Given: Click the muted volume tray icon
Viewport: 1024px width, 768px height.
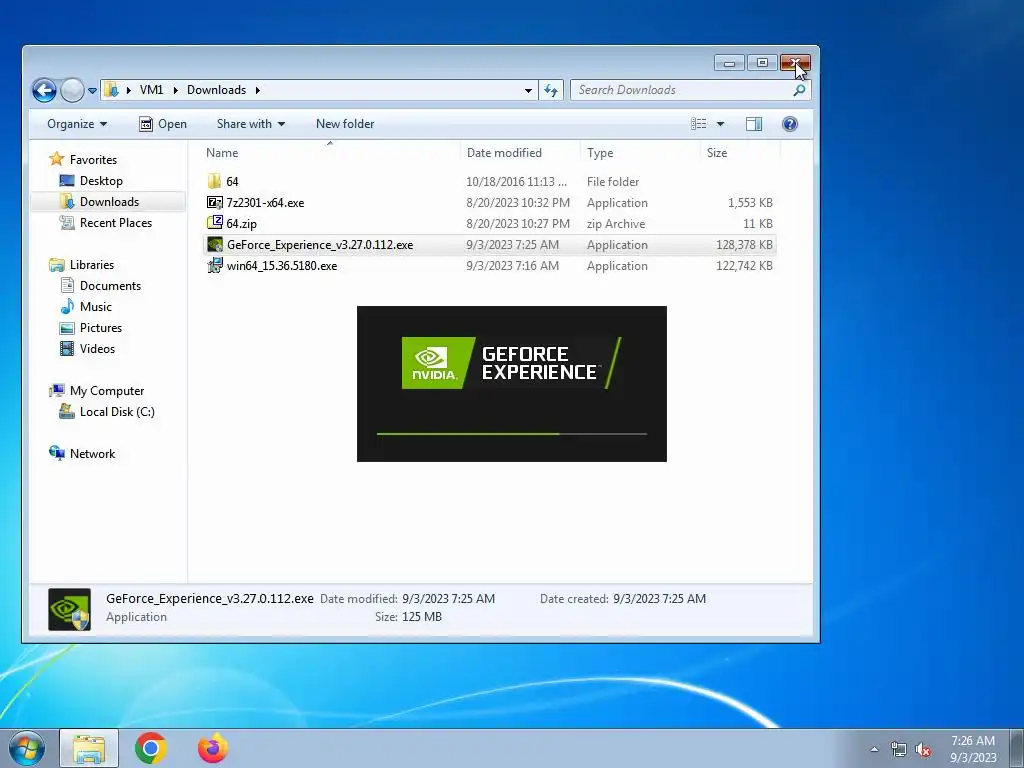Looking at the screenshot, I should pyautogui.click(x=923, y=750).
